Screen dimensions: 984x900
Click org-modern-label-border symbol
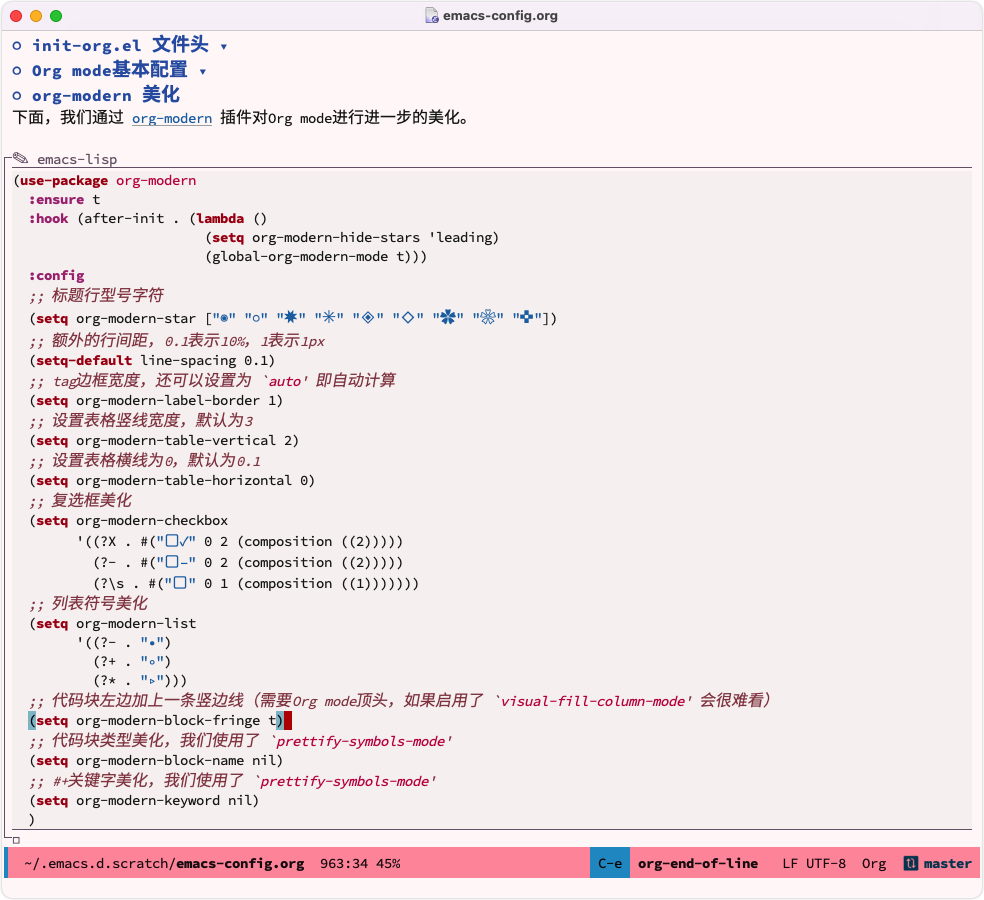click(168, 400)
